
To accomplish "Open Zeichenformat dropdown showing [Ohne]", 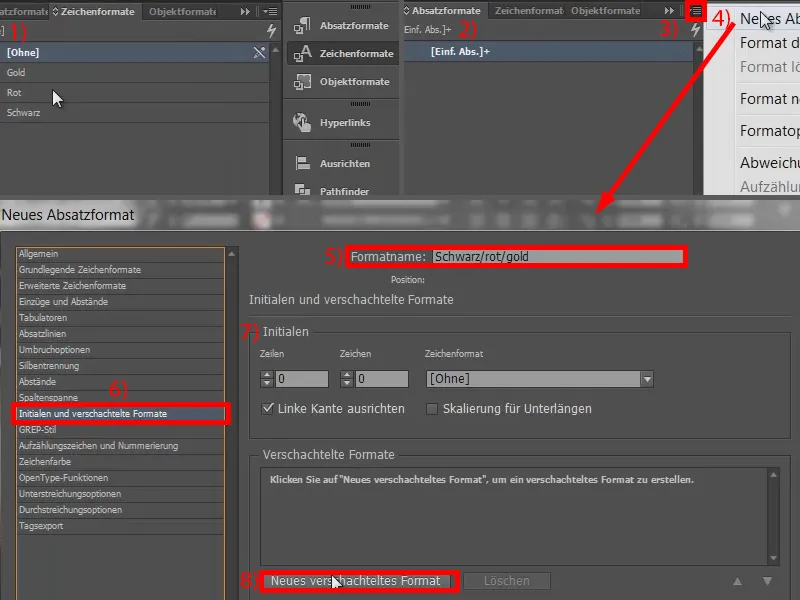I will (x=540, y=379).
